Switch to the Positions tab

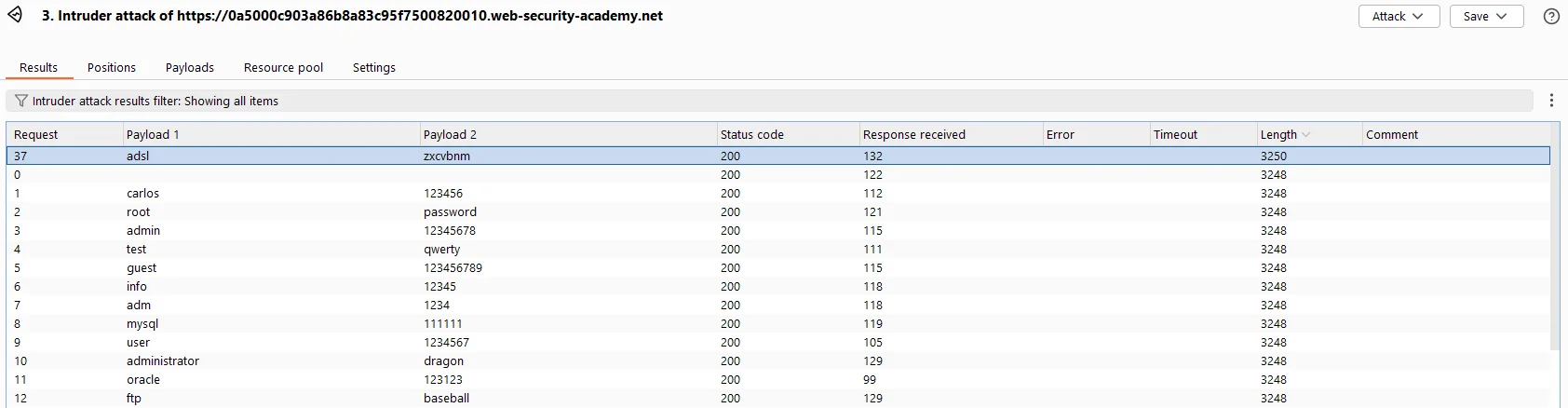[x=112, y=67]
